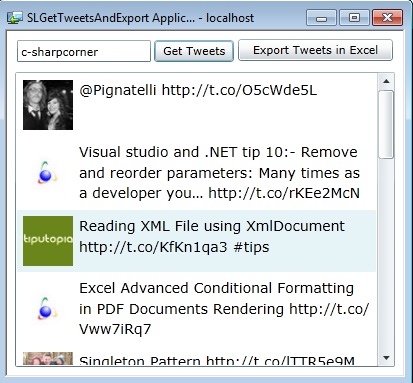The height and width of the screenshot is (383, 413).
Task: Select the @Pignatelli http://t.co/O5cWde5L tweet text
Action: [x=198, y=90]
